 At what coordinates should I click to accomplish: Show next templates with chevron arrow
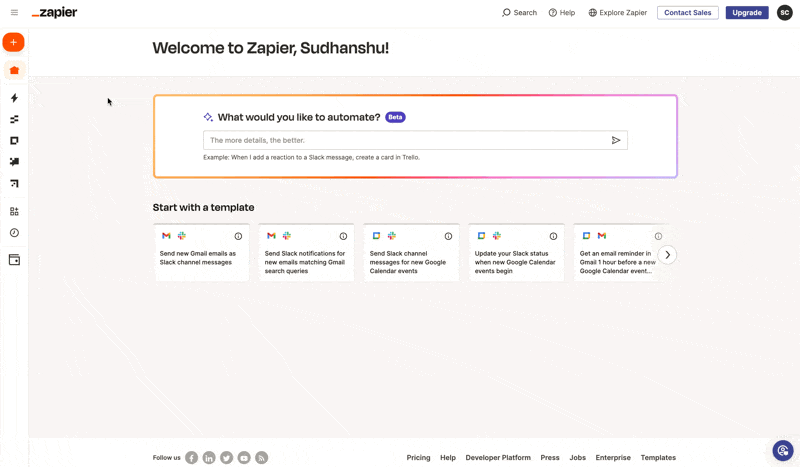[667, 255]
